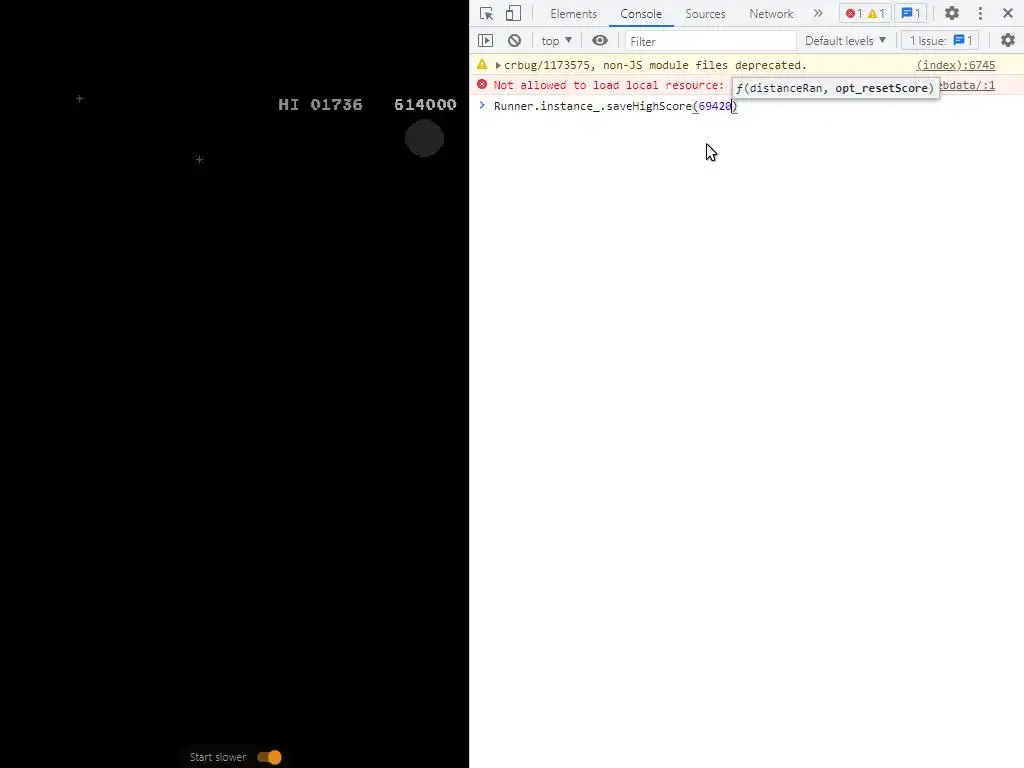Viewport: 1024px width, 768px height.
Task: Open the Network tab
Action: pos(771,14)
